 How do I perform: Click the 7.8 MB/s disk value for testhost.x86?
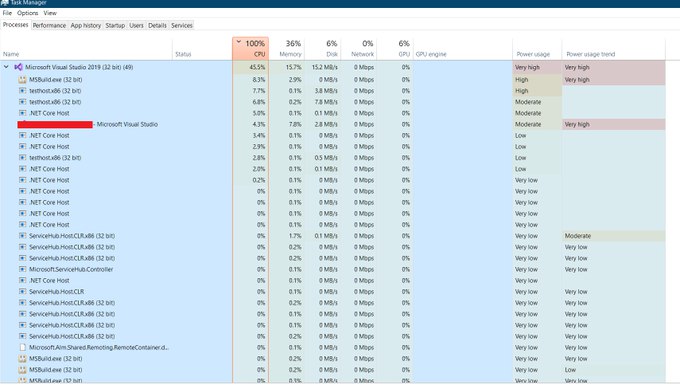[326, 102]
